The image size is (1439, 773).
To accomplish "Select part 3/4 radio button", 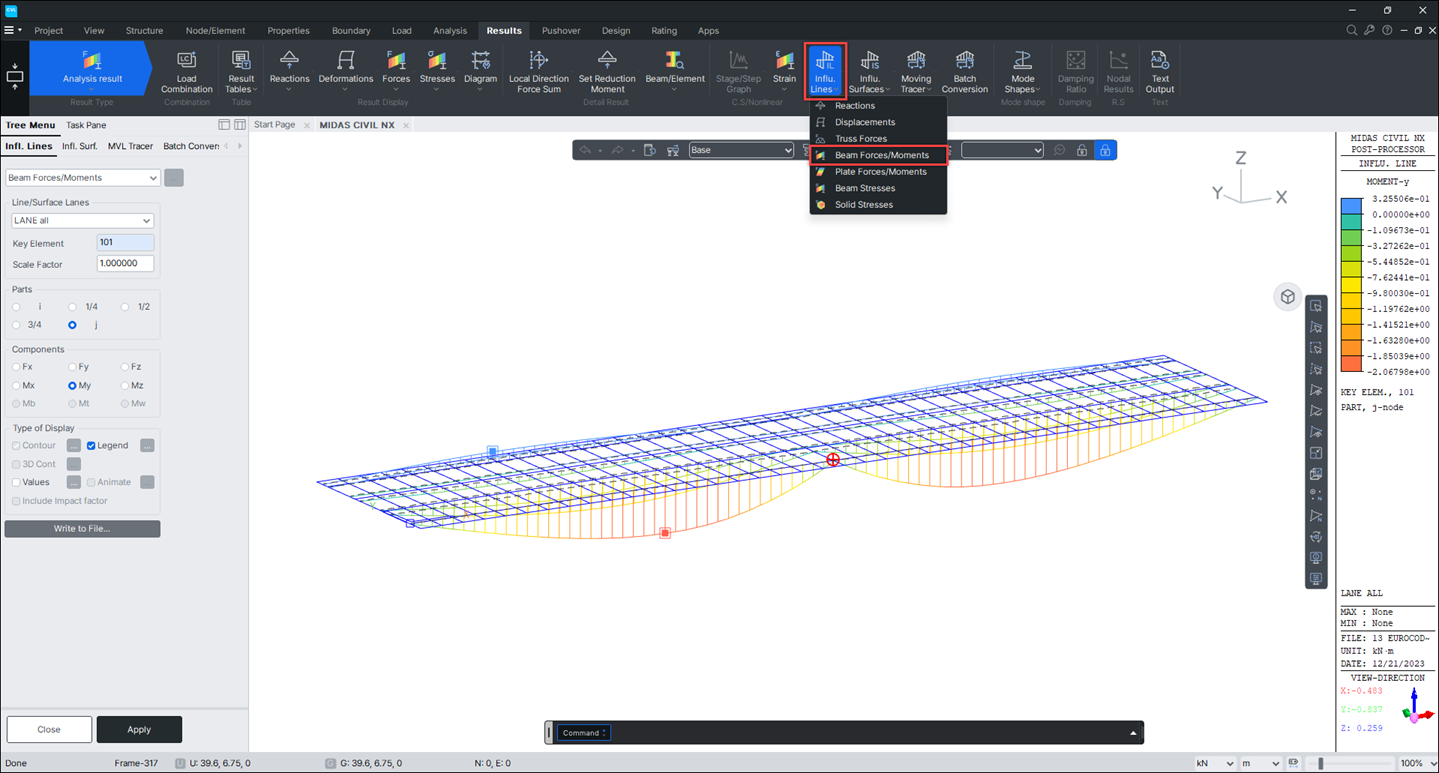I will [x=17, y=325].
